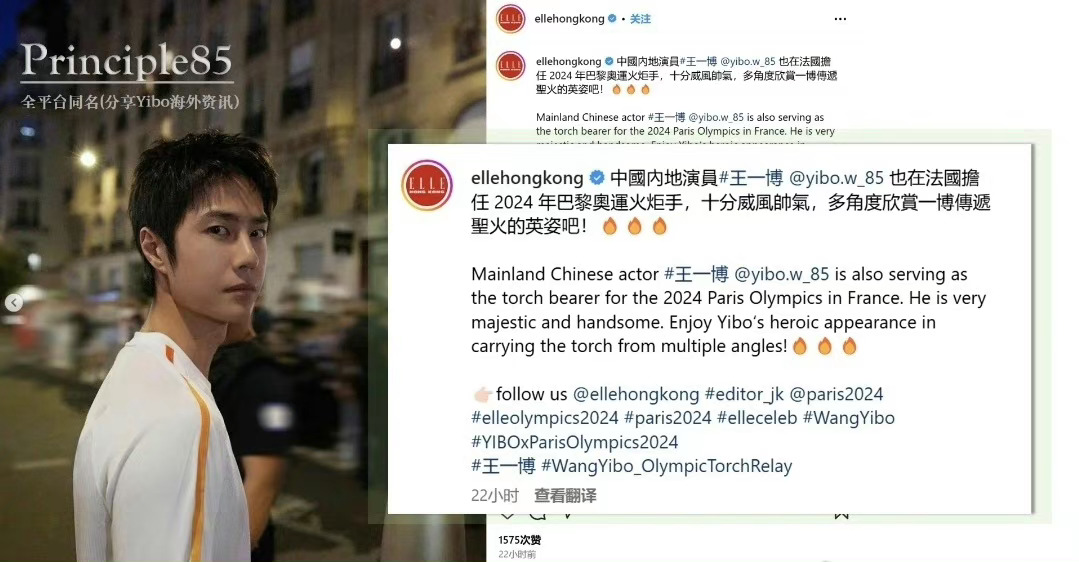This screenshot has width=1079, height=562.
Task: Follow ellehongkong using the 关注 button
Action: (x=640, y=19)
